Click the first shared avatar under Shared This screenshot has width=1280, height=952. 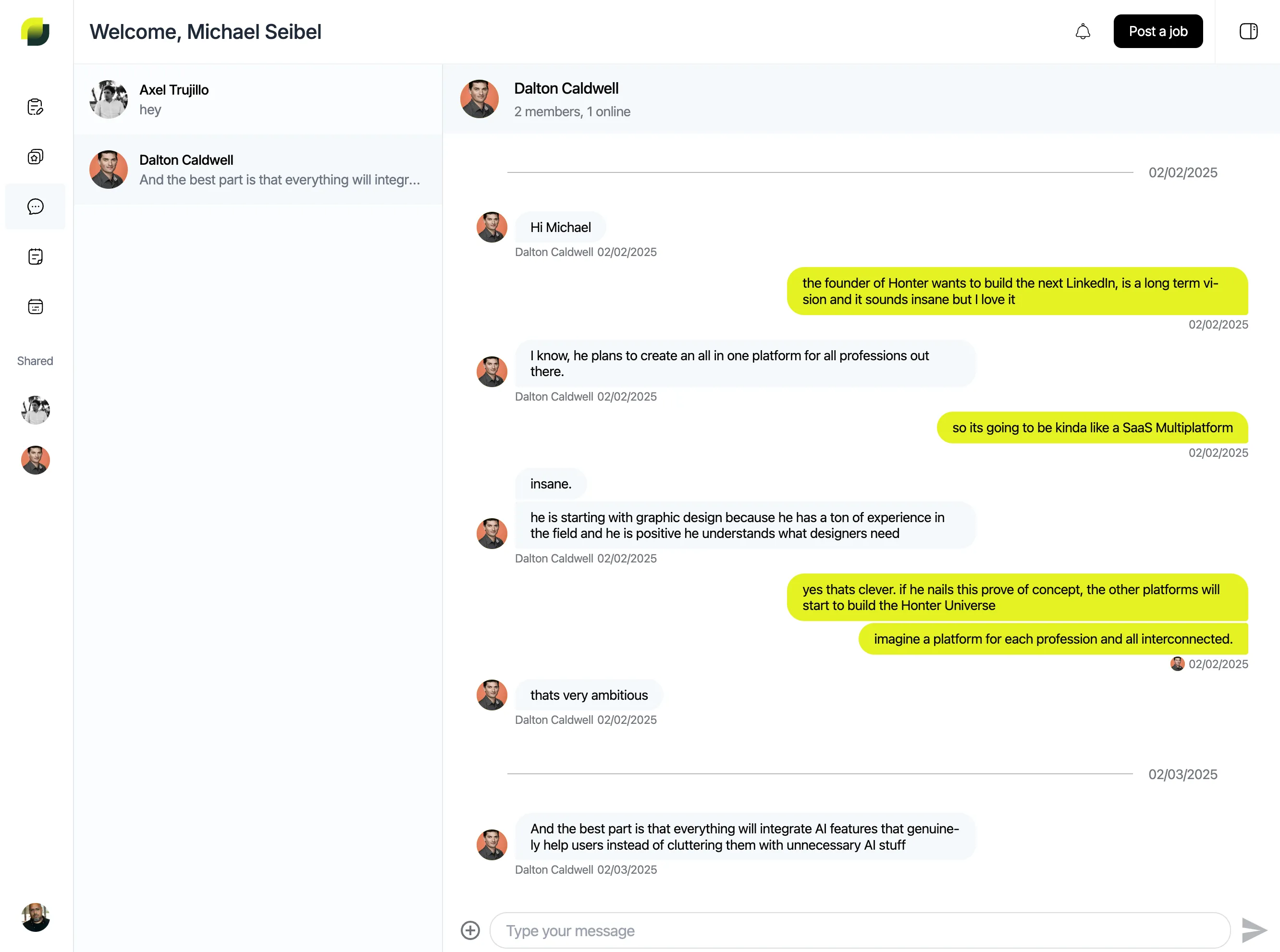click(x=35, y=410)
